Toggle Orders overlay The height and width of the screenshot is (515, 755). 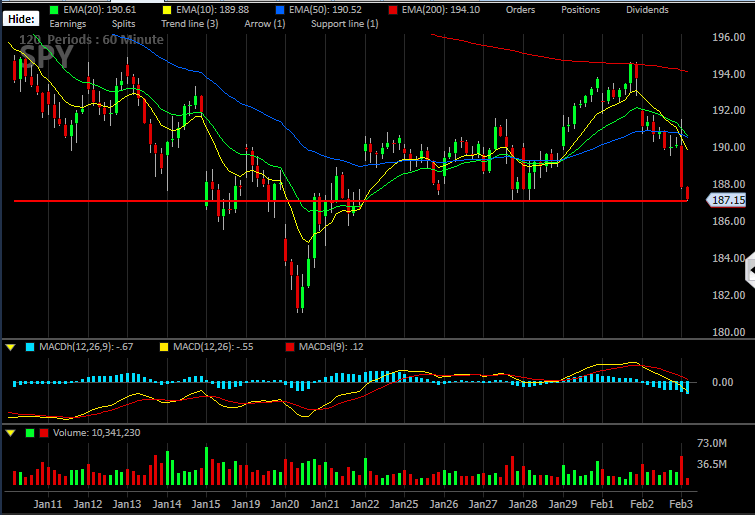tap(521, 10)
